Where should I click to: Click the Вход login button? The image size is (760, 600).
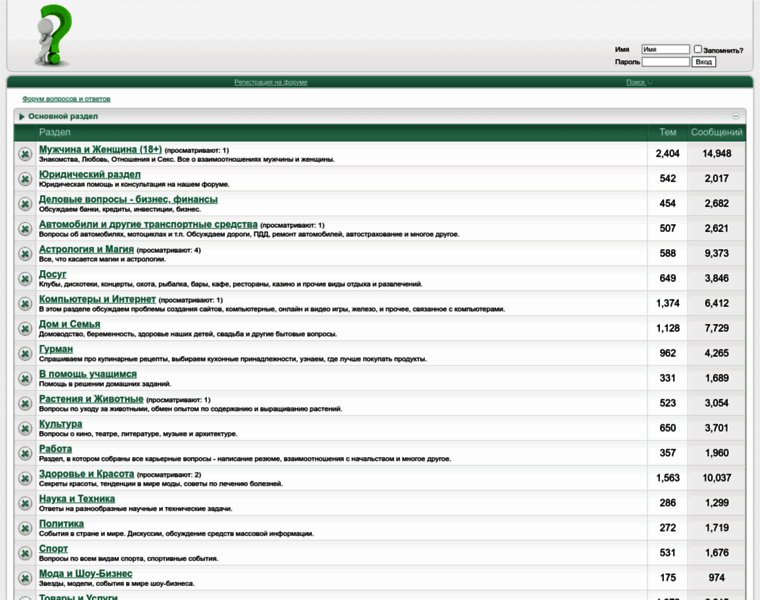click(x=703, y=62)
